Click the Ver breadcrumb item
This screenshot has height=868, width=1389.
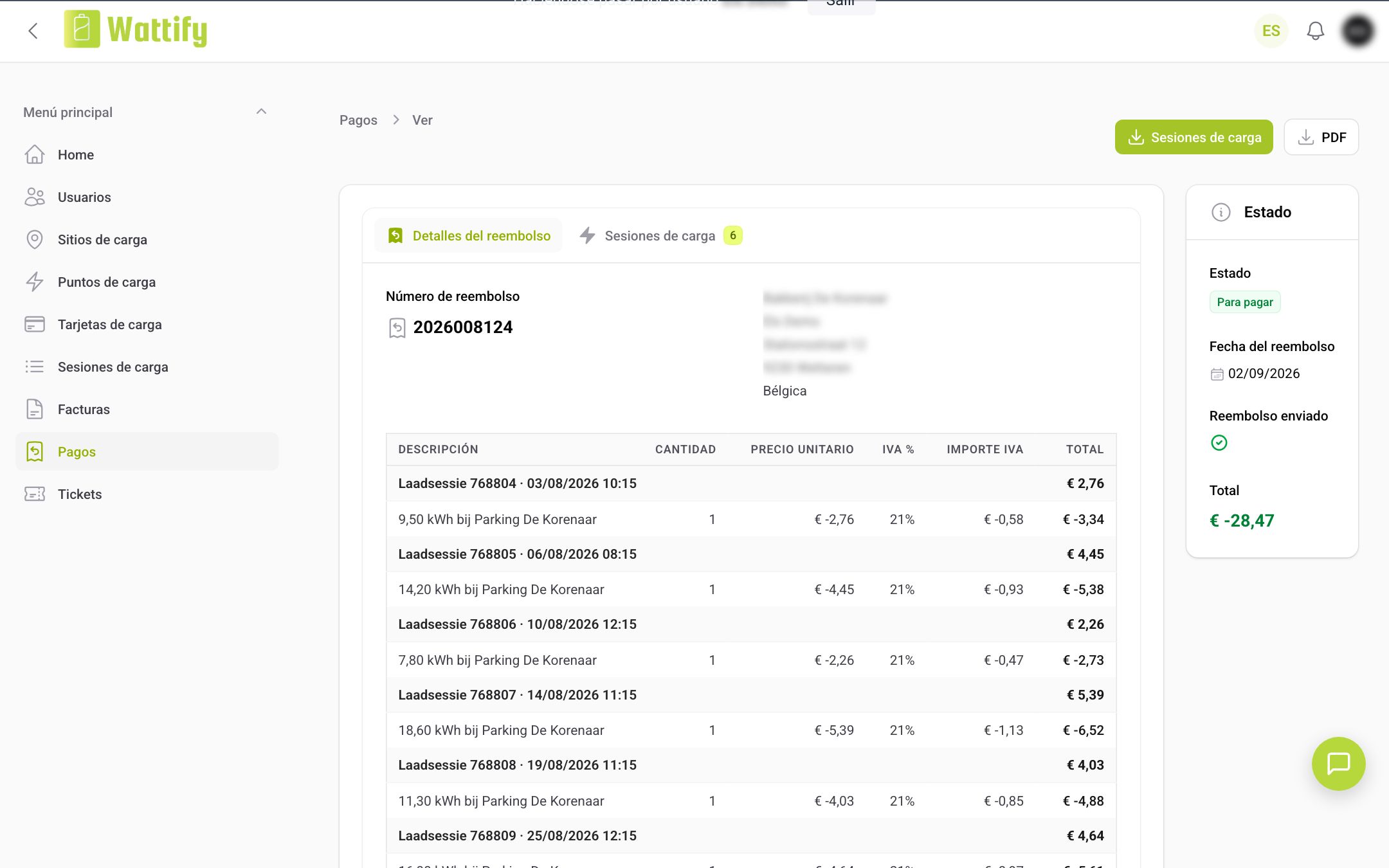(x=422, y=120)
